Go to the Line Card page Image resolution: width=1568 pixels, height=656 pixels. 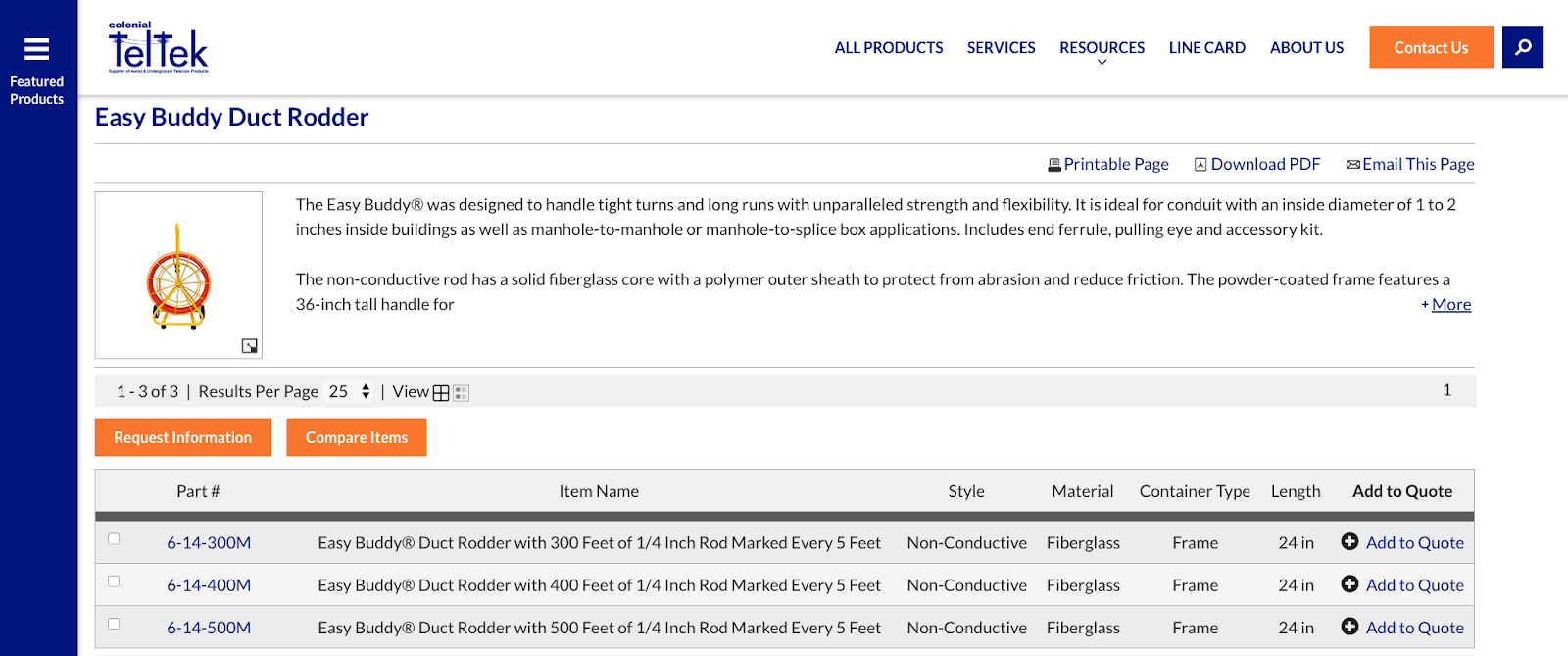tap(1206, 47)
